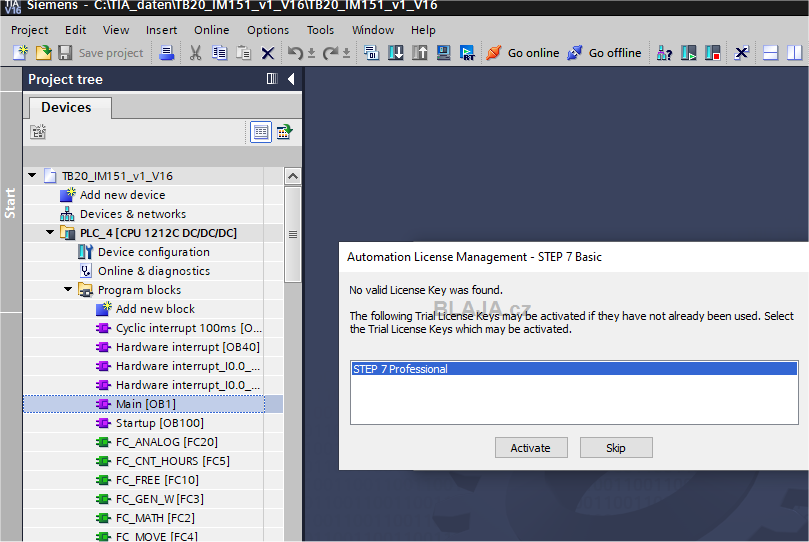
Task: Select Startup [OB100] block
Action: pyautogui.click(x=159, y=423)
